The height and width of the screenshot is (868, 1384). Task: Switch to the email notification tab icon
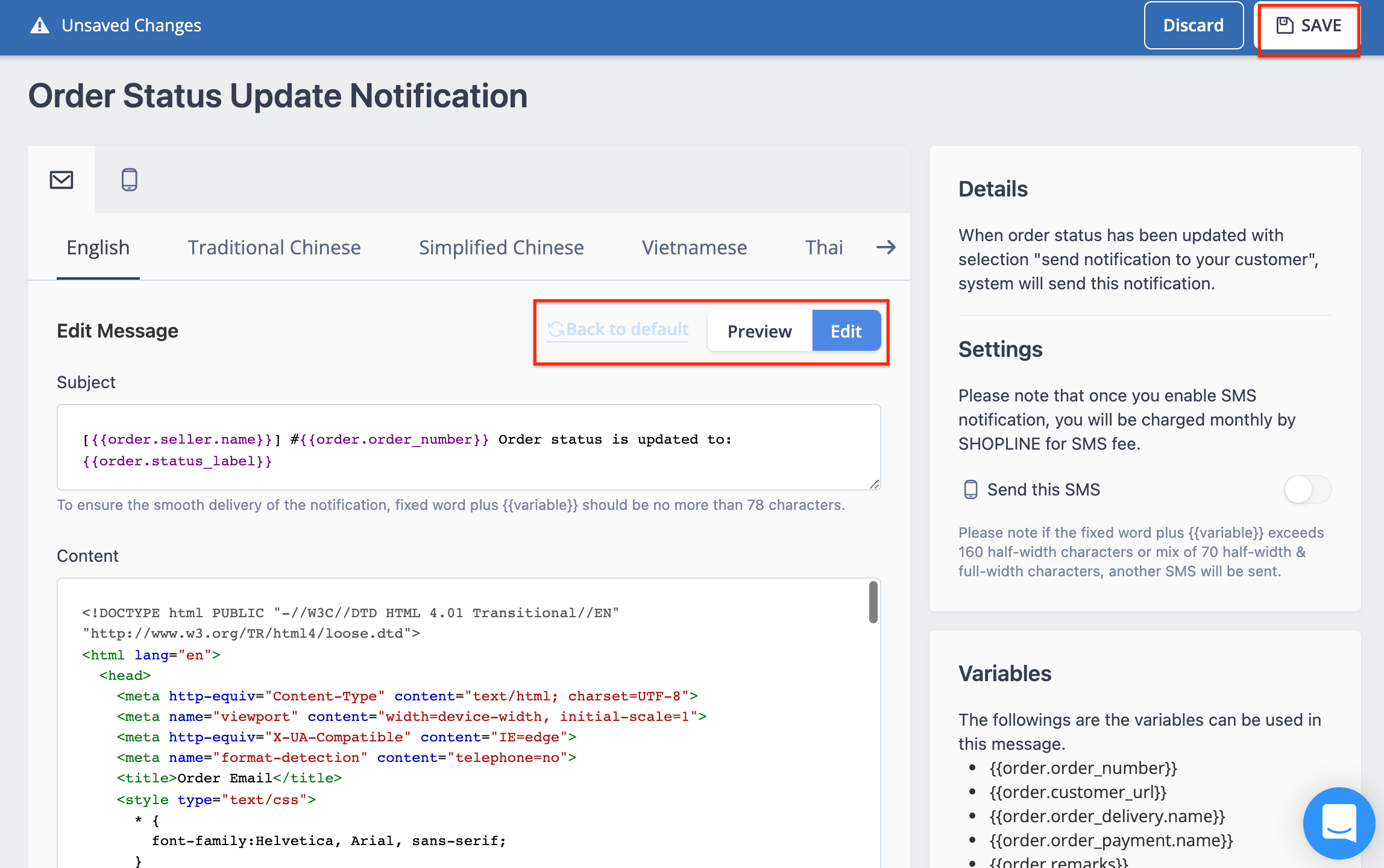(x=61, y=180)
